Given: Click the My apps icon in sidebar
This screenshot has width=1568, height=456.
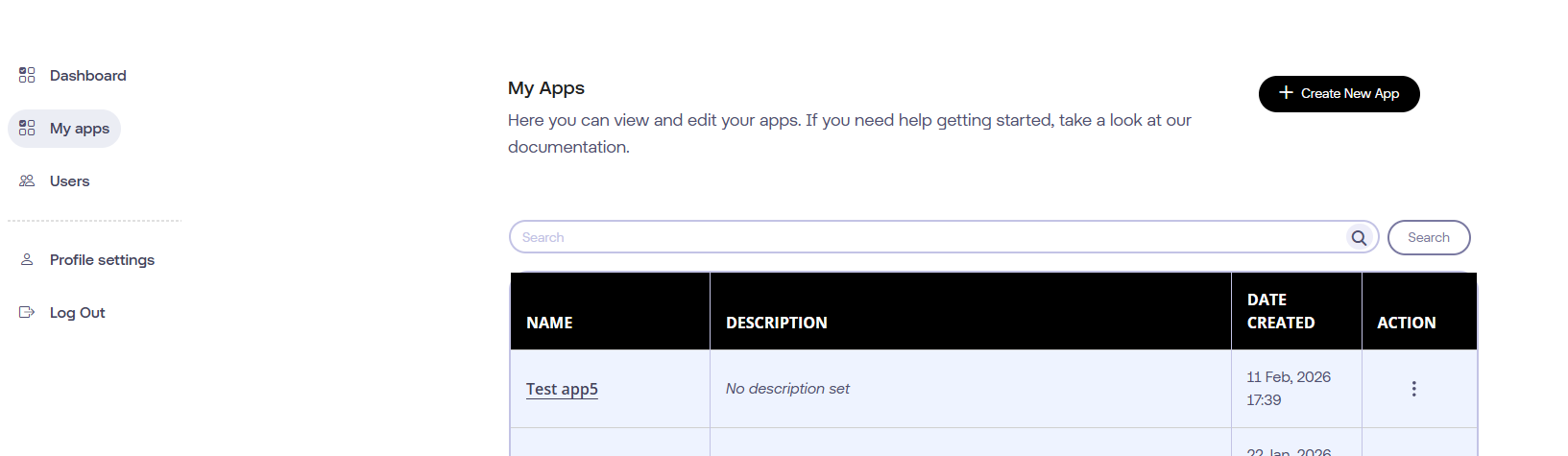Looking at the screenshot, I should click(27, 128).
